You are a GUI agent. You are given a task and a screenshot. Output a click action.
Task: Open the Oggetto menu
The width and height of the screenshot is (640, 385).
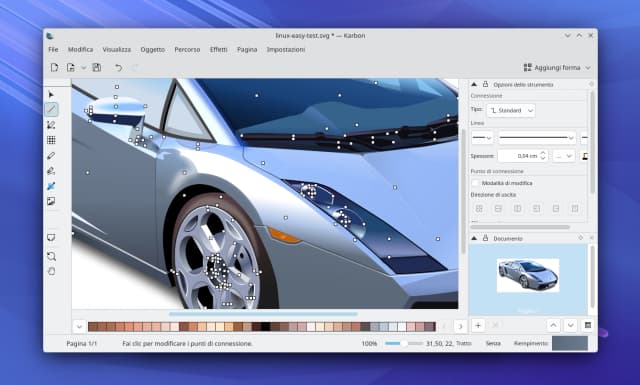pos(153,49)
